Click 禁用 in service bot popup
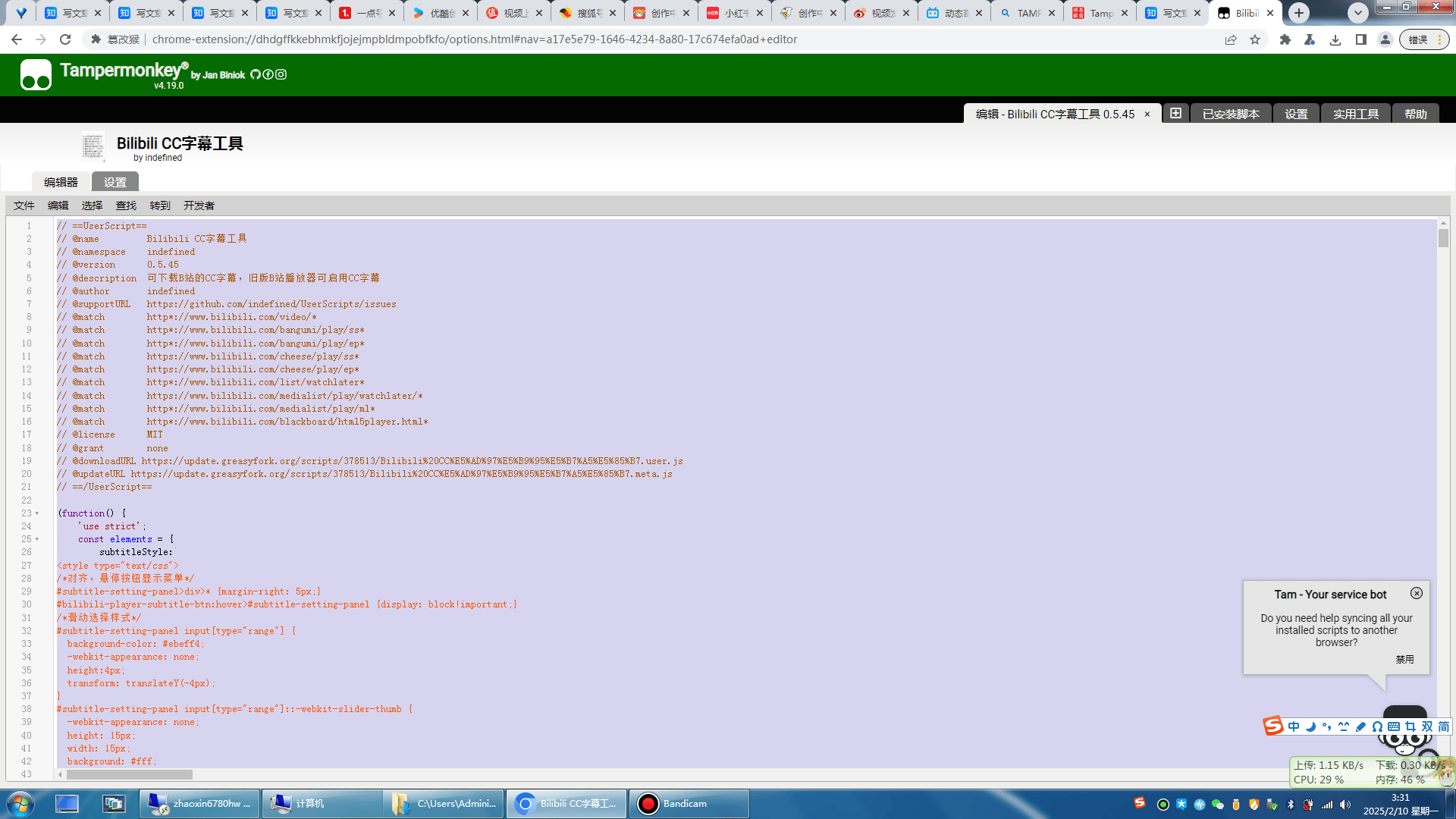 [x=1404, y=660]
